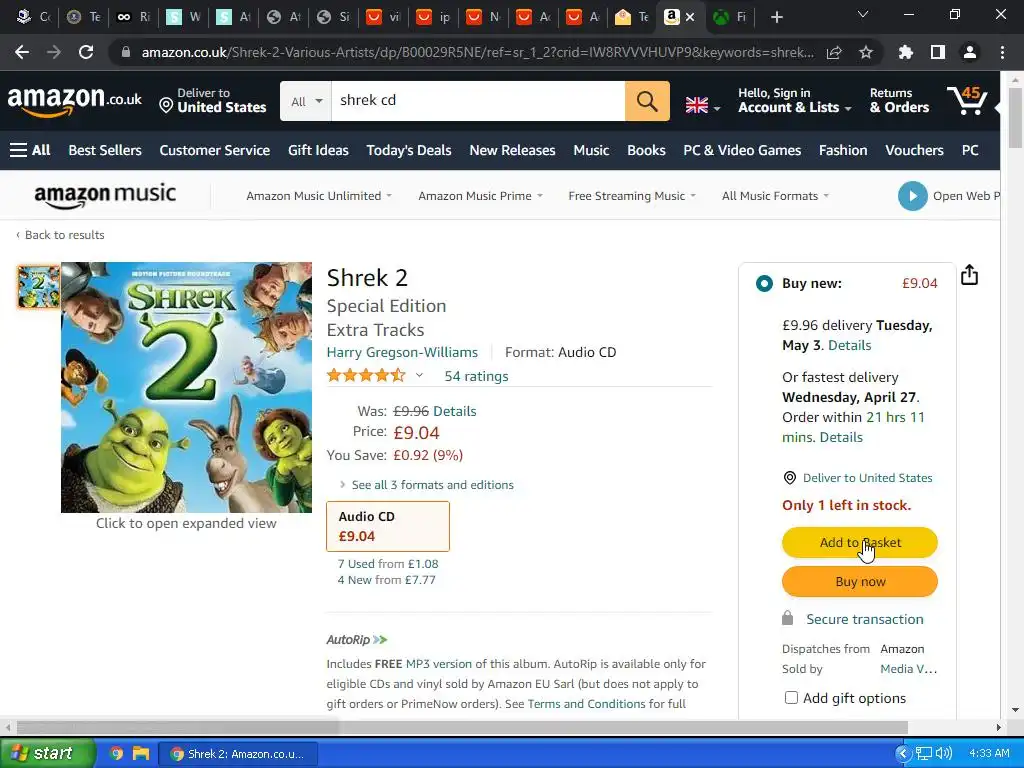Open the tab search chevron in title bar
Screen dimensions: 1024x768
[x=863, y=14]
